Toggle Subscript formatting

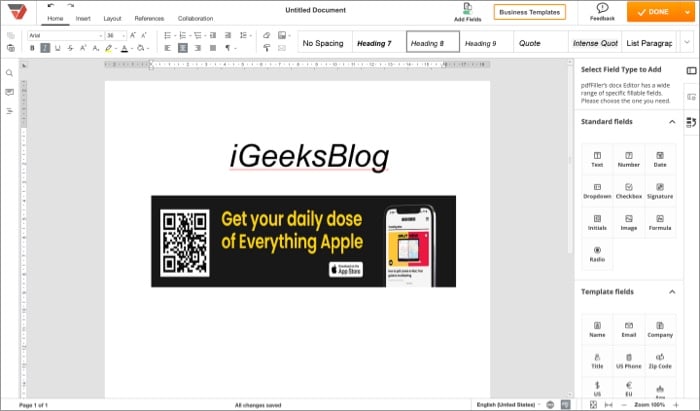pyautogui.click(x=96, y=48)
